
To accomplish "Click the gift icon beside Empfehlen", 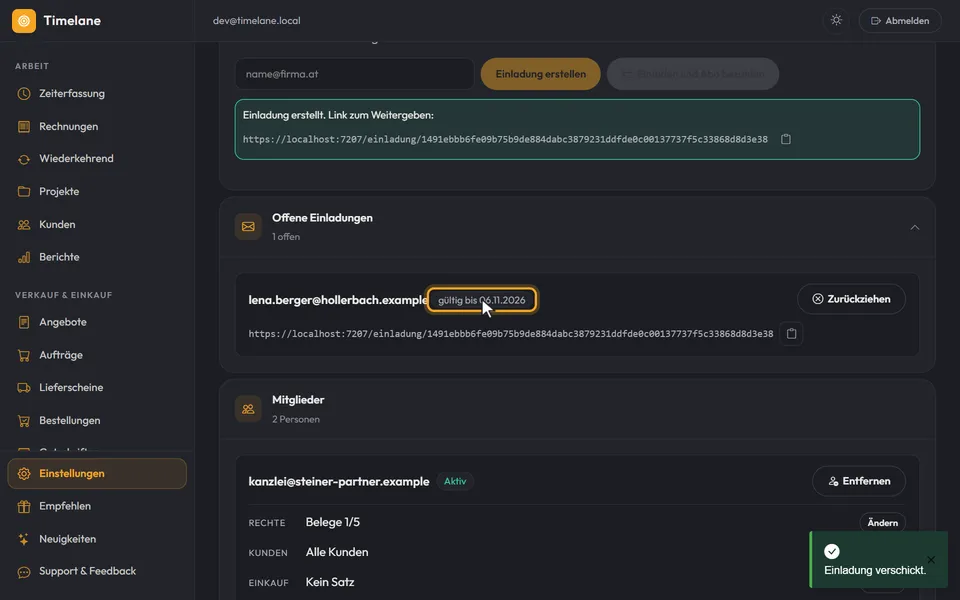I will click(x=24, y=506).
